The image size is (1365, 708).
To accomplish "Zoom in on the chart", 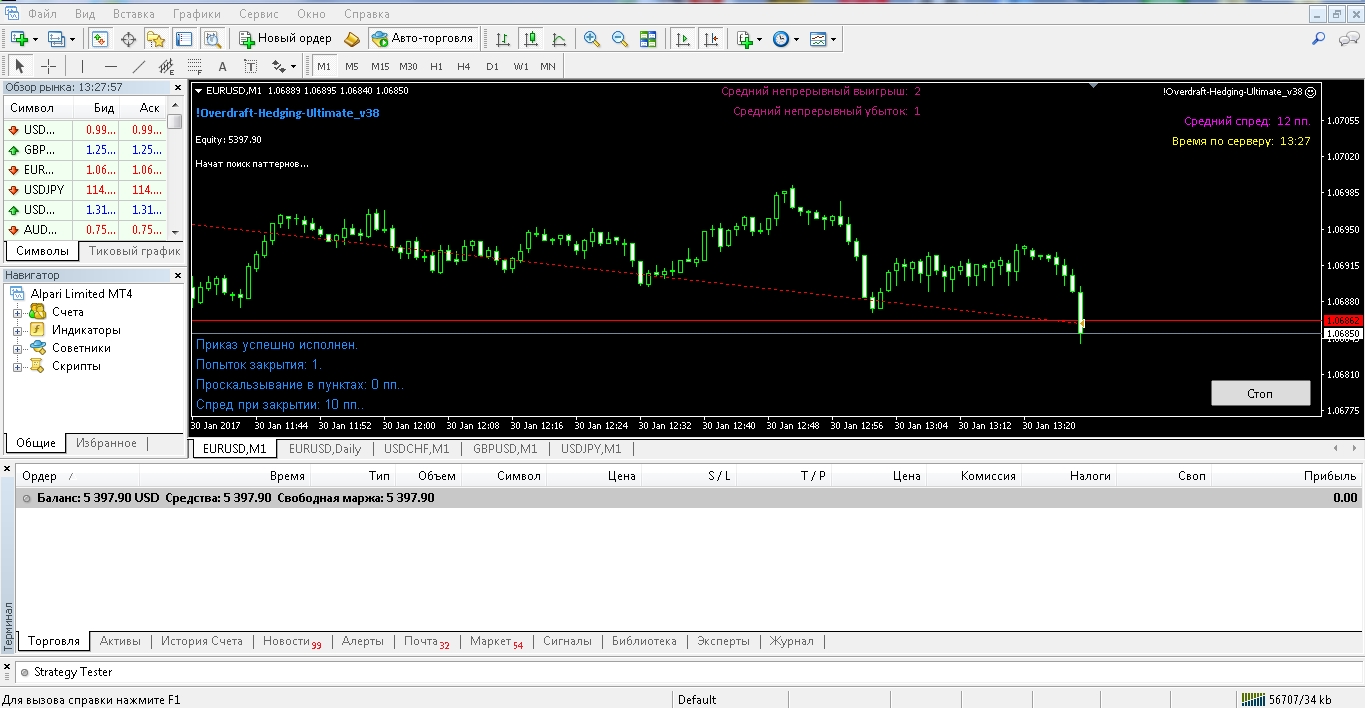I will coord(592,39).
